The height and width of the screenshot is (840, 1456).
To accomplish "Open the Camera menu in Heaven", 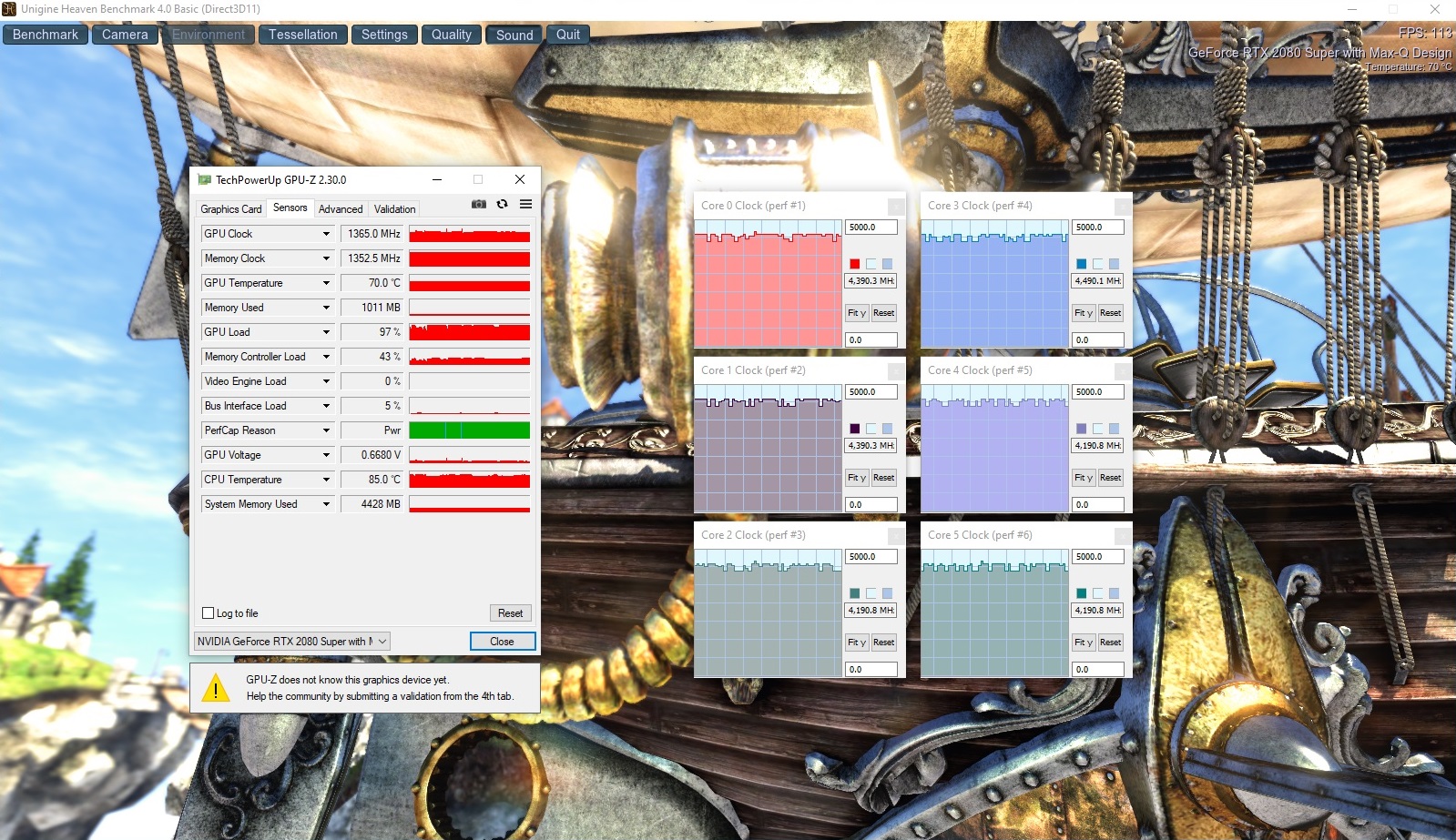I will pyautogui.click(x=125, y=35).
